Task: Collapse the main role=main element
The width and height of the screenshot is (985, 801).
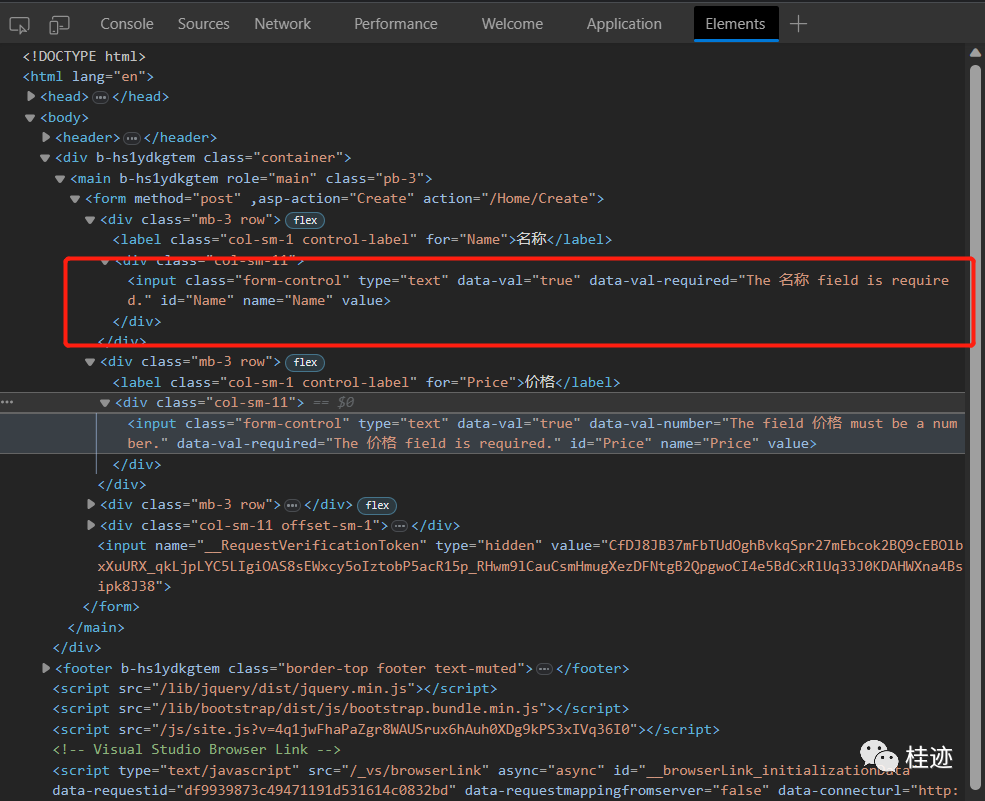Action: (60, 179)
